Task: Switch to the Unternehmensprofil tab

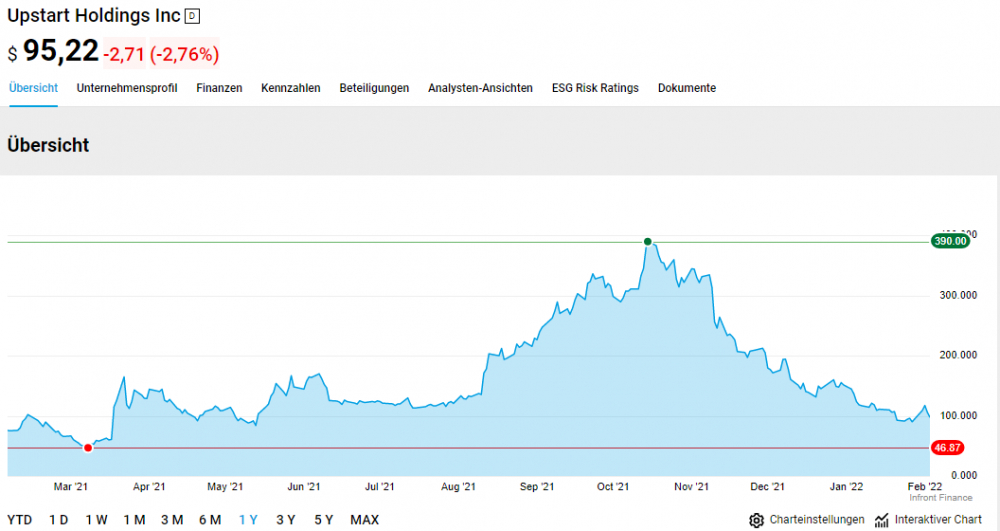Action: [127, 88]
